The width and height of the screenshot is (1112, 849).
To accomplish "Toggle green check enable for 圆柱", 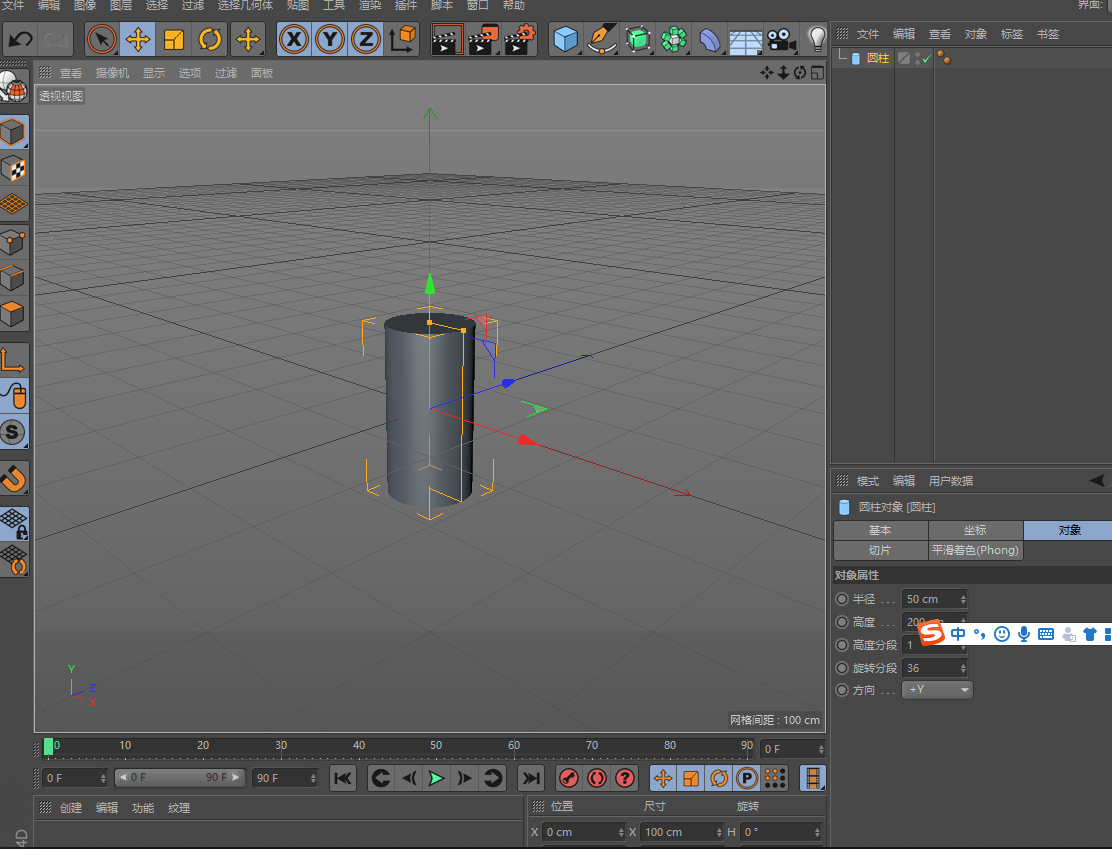I will click(926, 59).
